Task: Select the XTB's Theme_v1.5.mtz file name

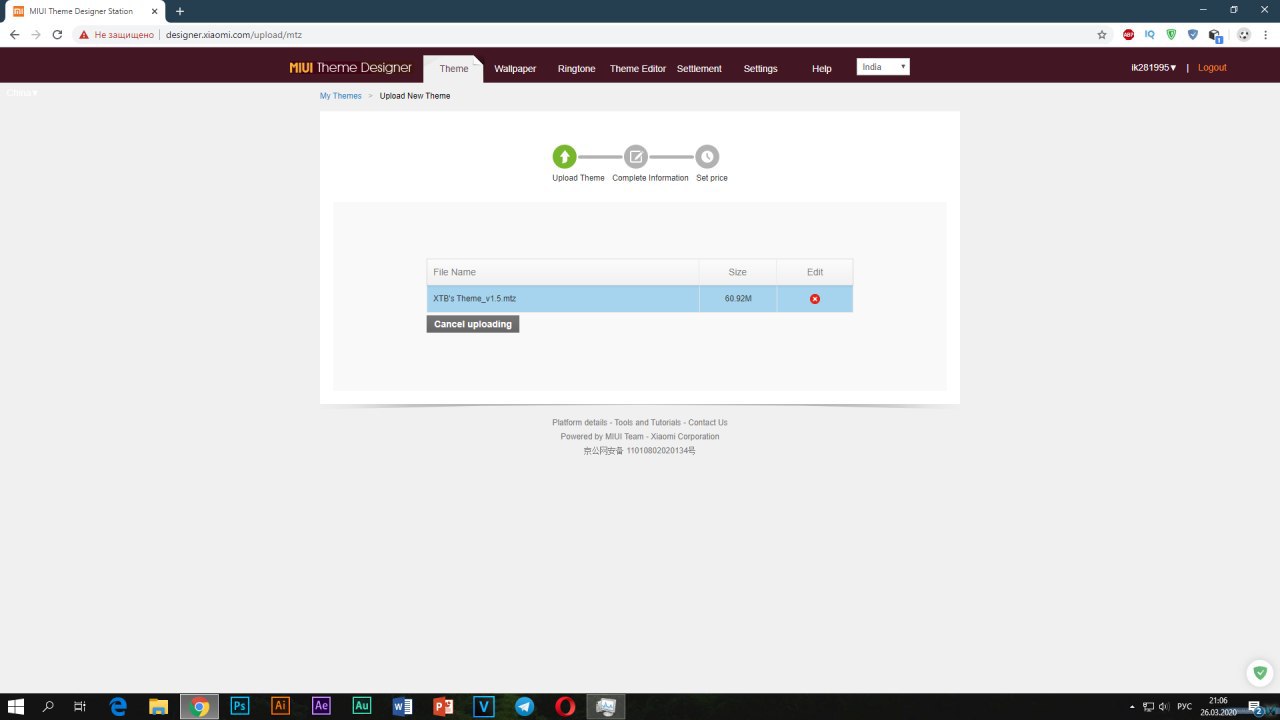Action: (474, 299)
